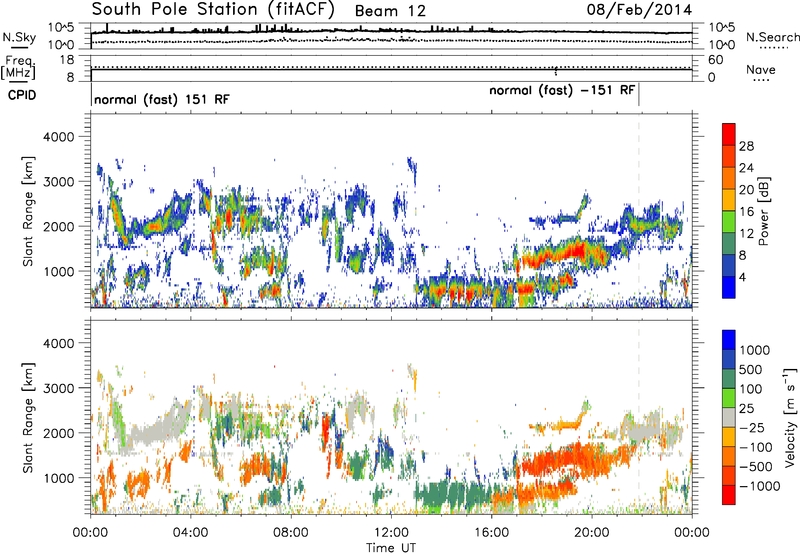Click the "N.Search" legend label
800x554 pixels.
[772, 37]
